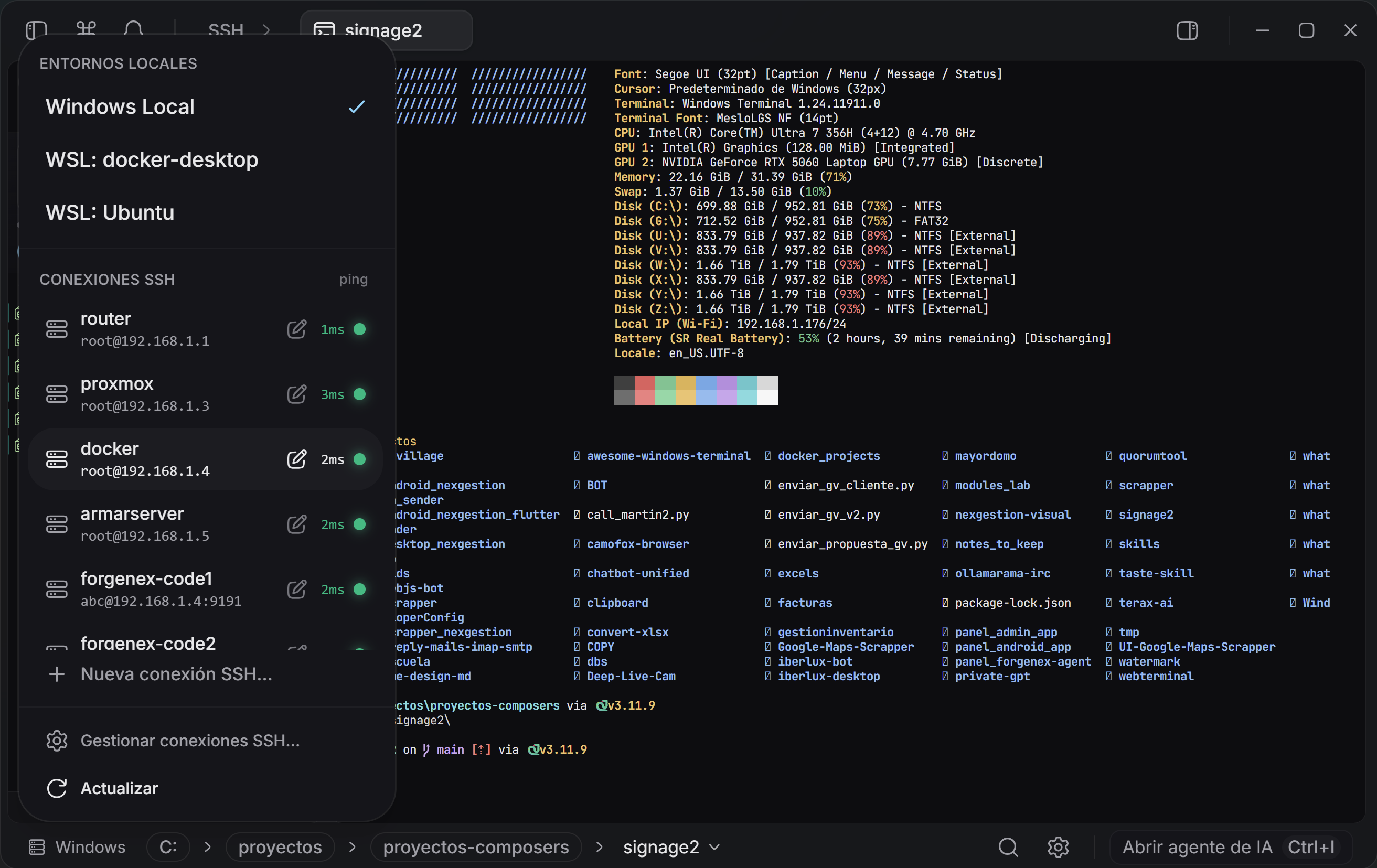Click the white block in lower palette row

pos(767,398)
